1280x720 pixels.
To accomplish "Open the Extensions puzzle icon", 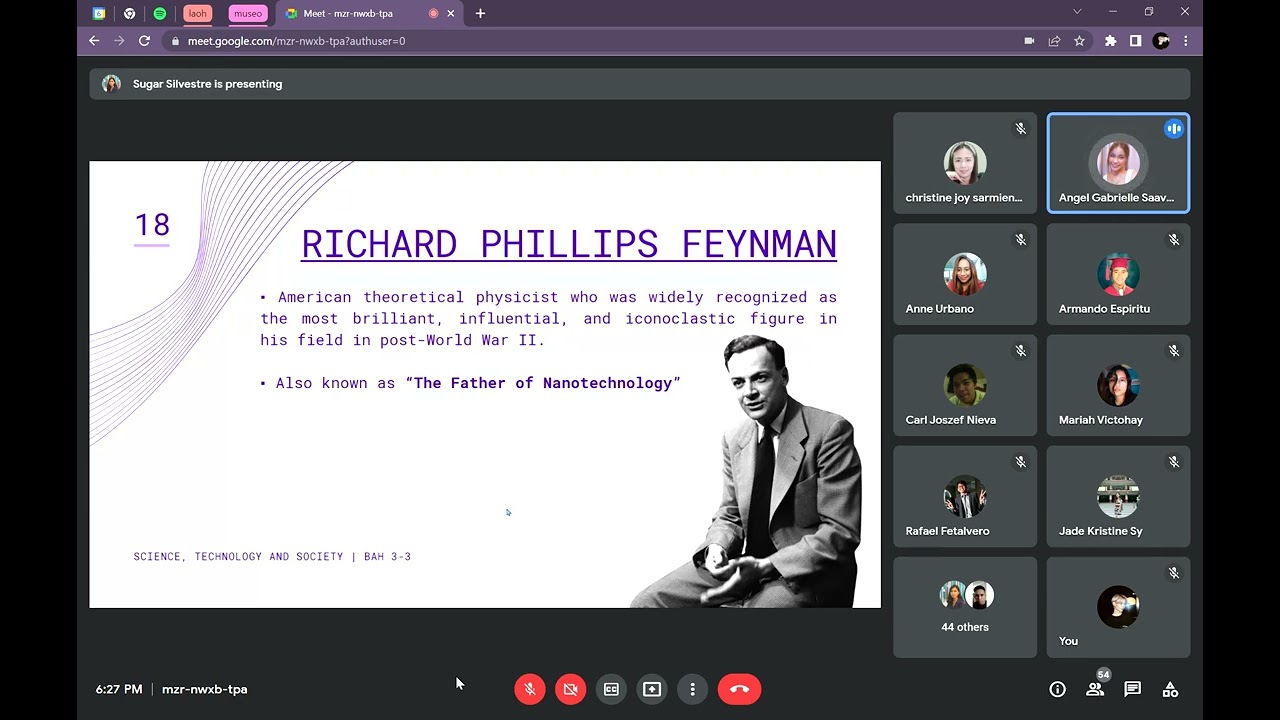I will coord(1110,41).
